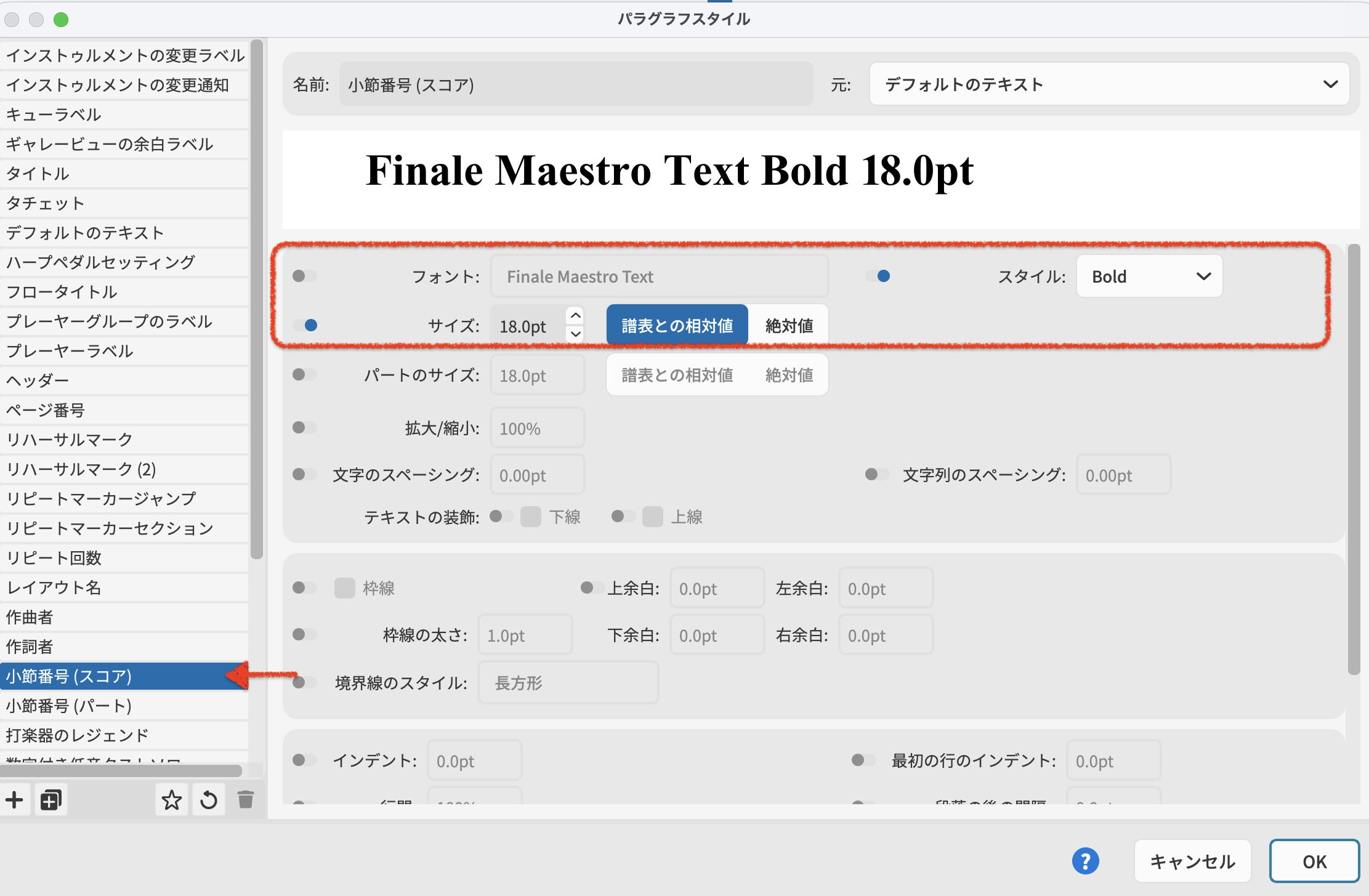Click the plus icon to add new paragraph style

(14, 800)
